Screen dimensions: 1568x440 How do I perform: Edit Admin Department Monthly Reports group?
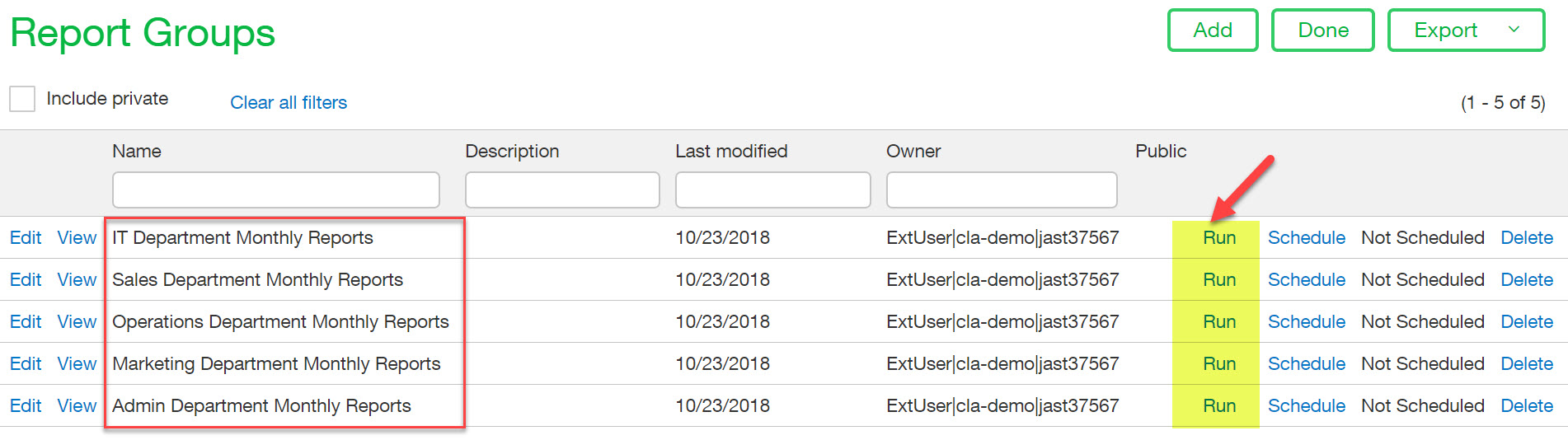pos(26,406)
